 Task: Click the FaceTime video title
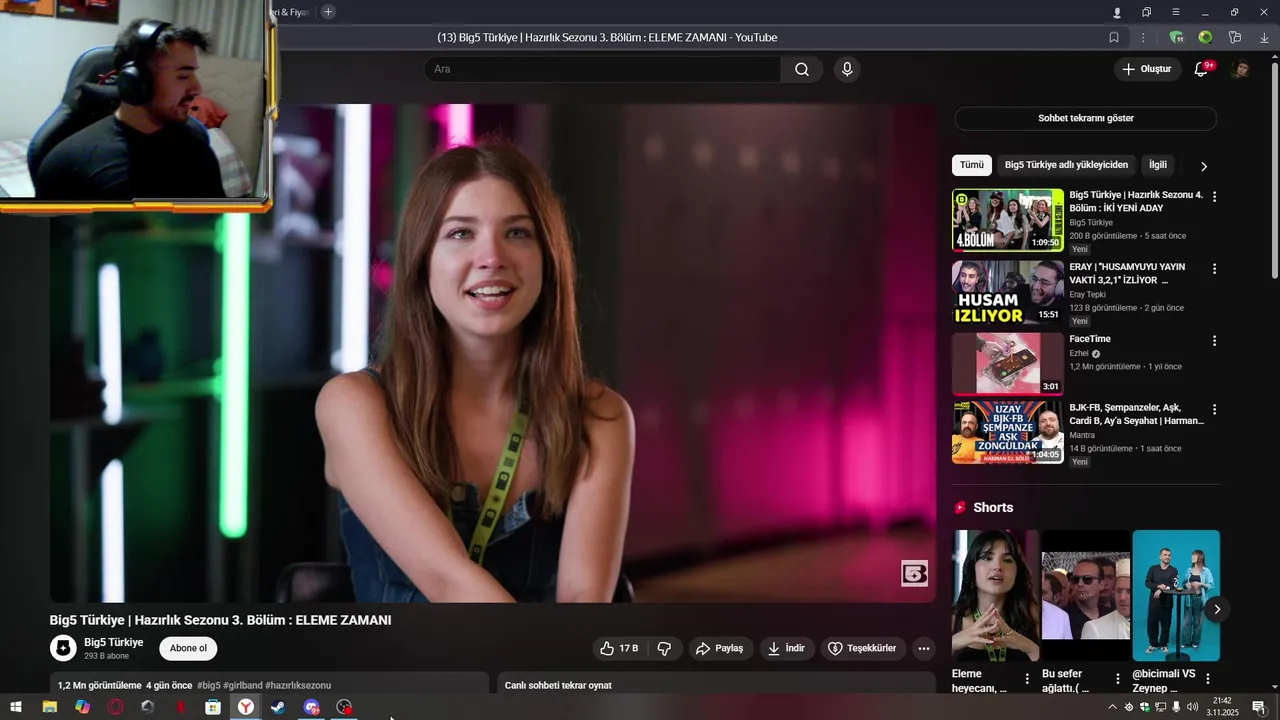tap(1090, 339)
